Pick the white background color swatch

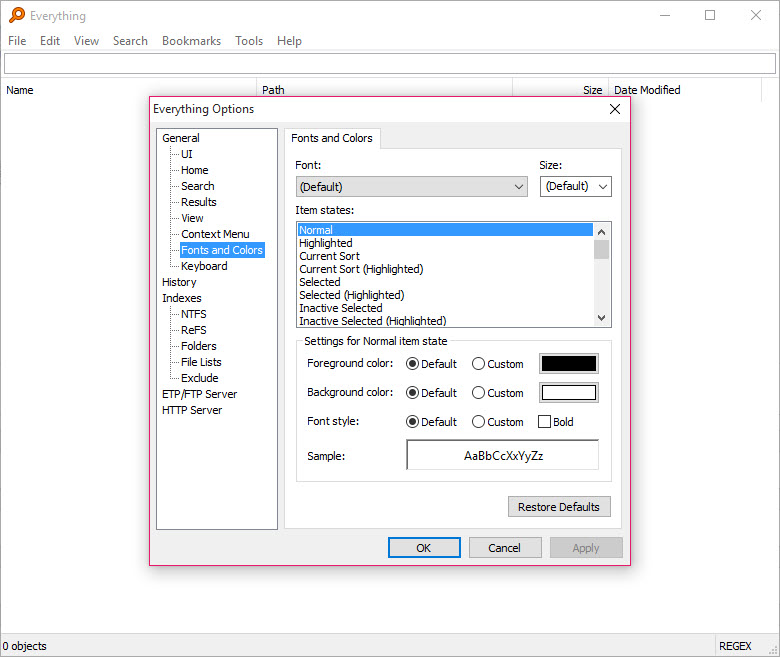[x=569, y=392]
